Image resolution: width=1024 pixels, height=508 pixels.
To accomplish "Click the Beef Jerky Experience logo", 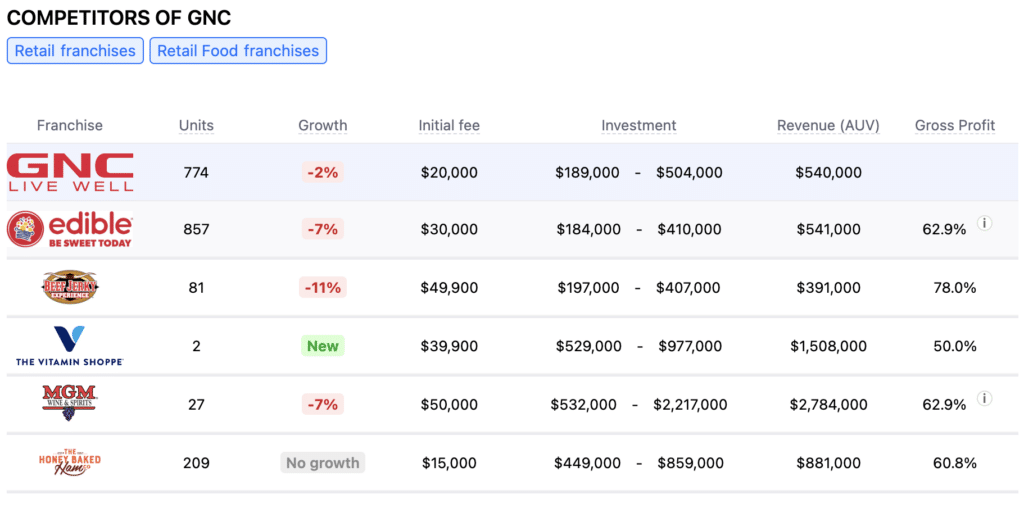I will click(x=70, y=287).
